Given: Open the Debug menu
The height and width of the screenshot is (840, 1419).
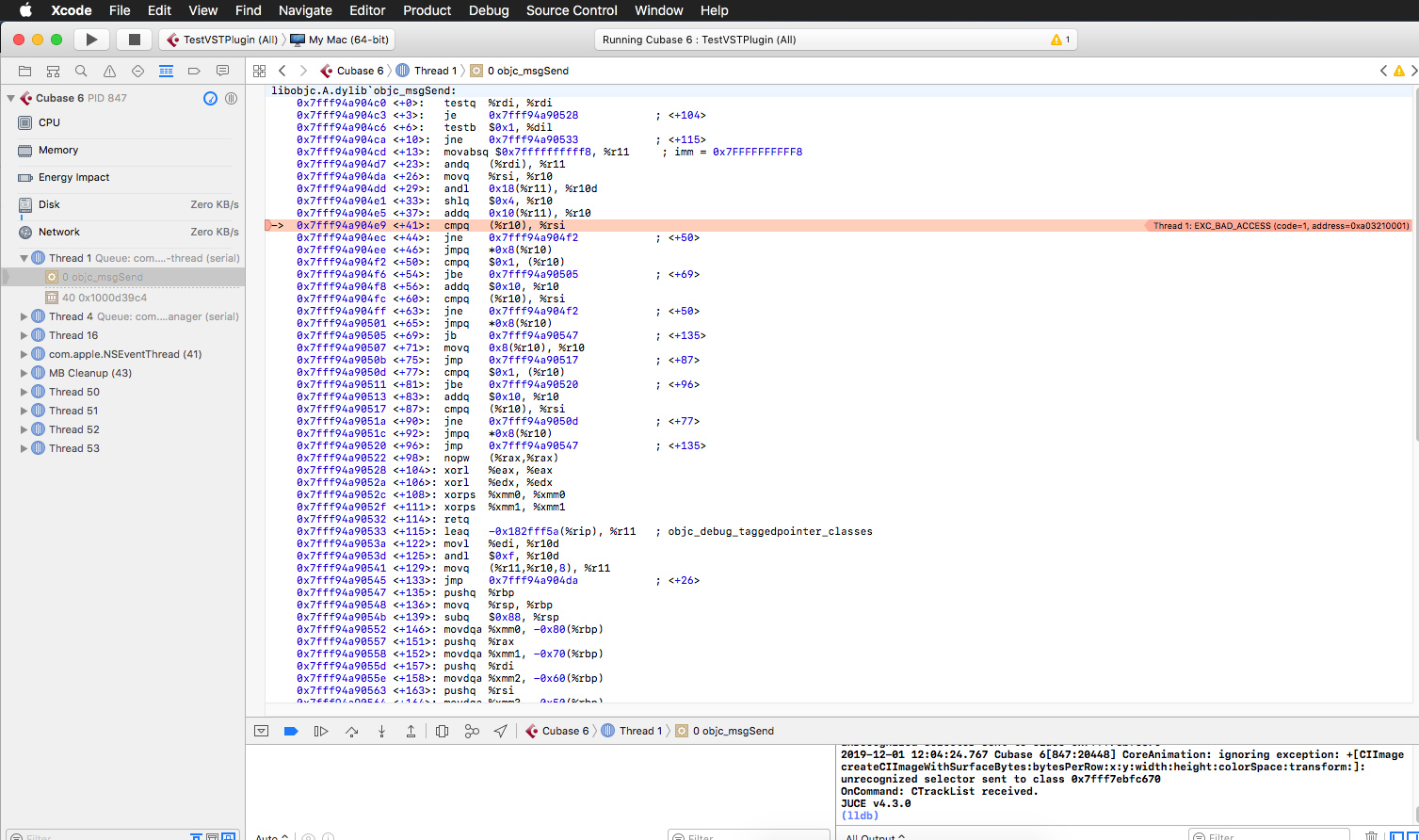Looking at the screenshot, I should [x=488, y=10].
